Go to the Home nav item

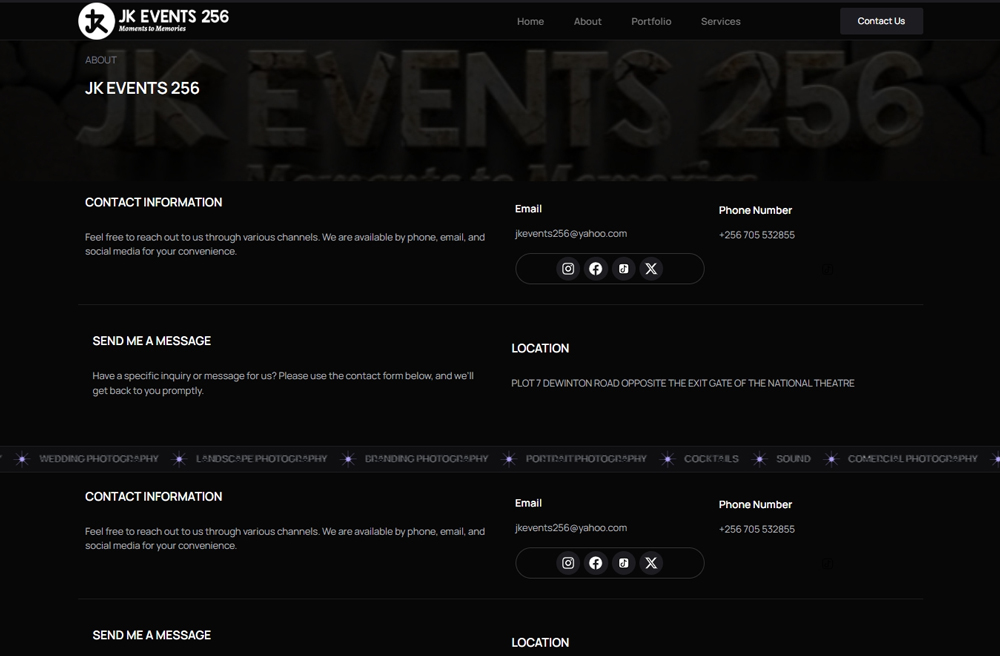tap(530, 21)
